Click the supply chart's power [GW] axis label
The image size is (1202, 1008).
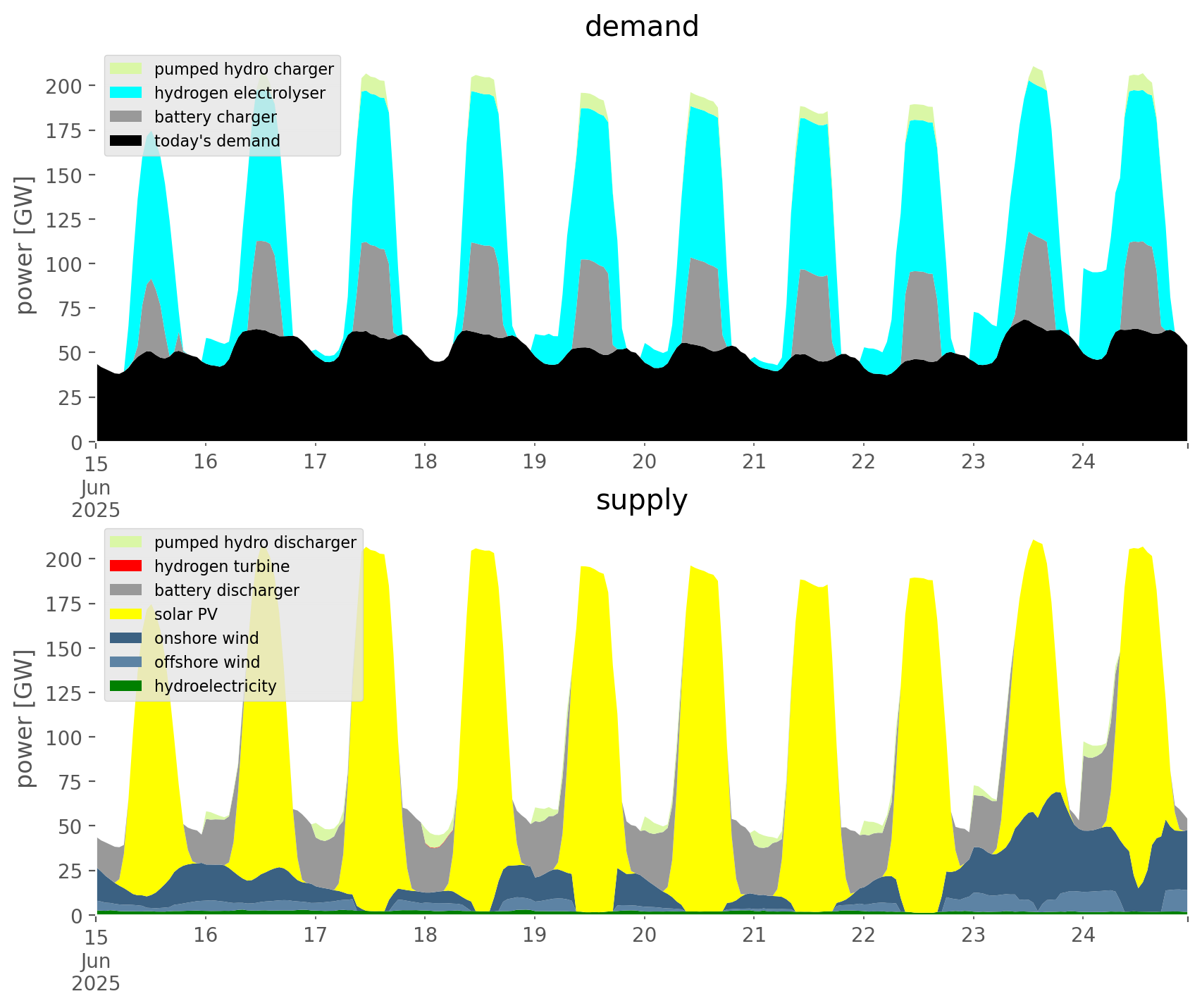25,718
